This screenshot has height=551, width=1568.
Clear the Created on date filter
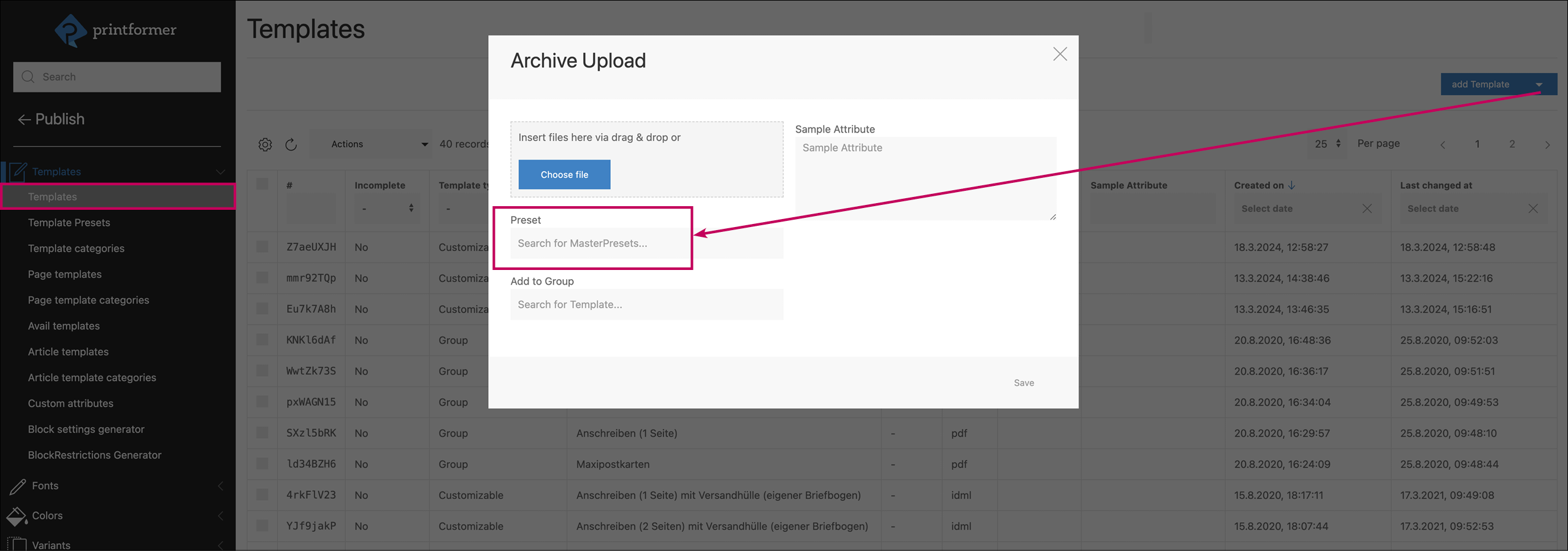point(1367,209)
